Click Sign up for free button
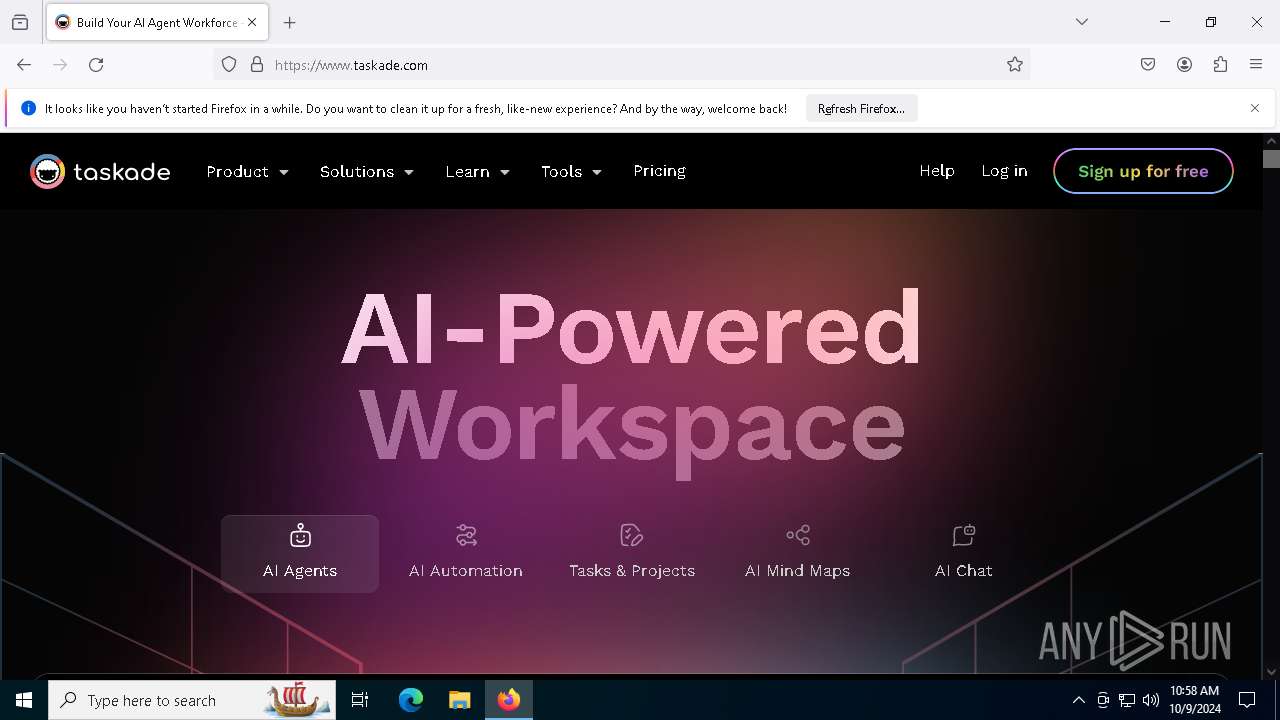This screenshot has width=1280, height=720. coord(1143,171)
